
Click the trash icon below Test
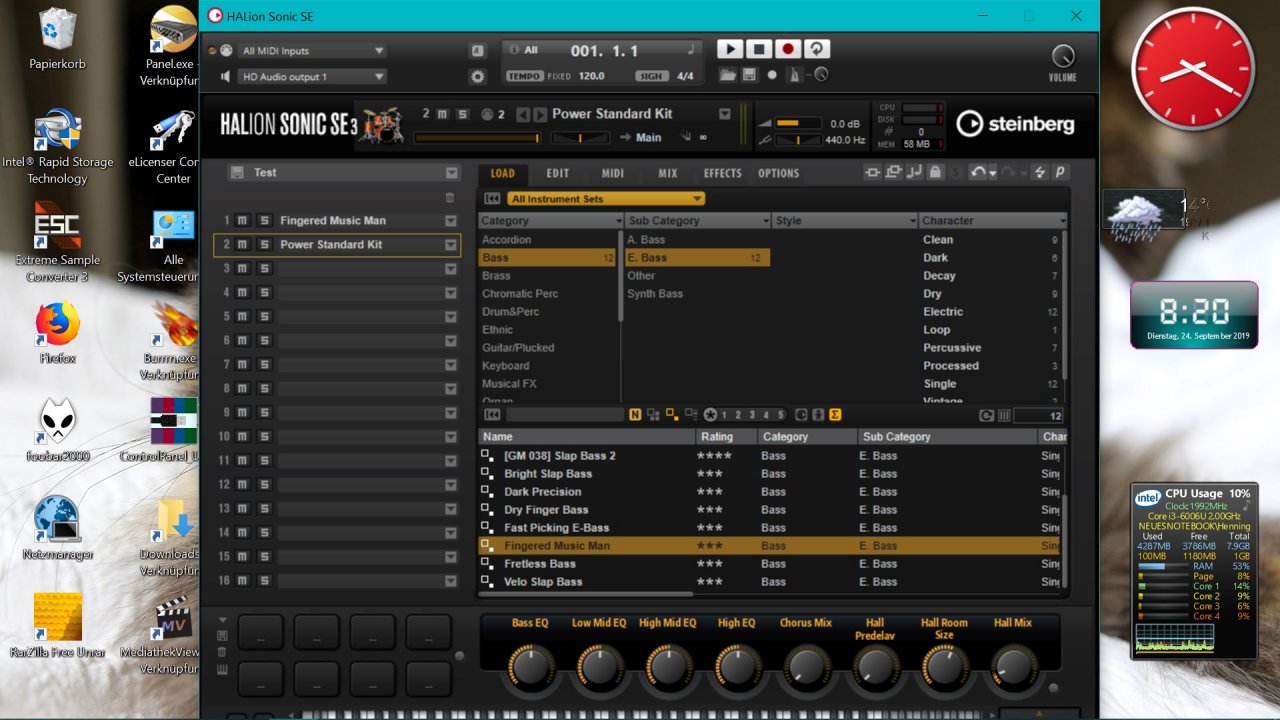450,198
